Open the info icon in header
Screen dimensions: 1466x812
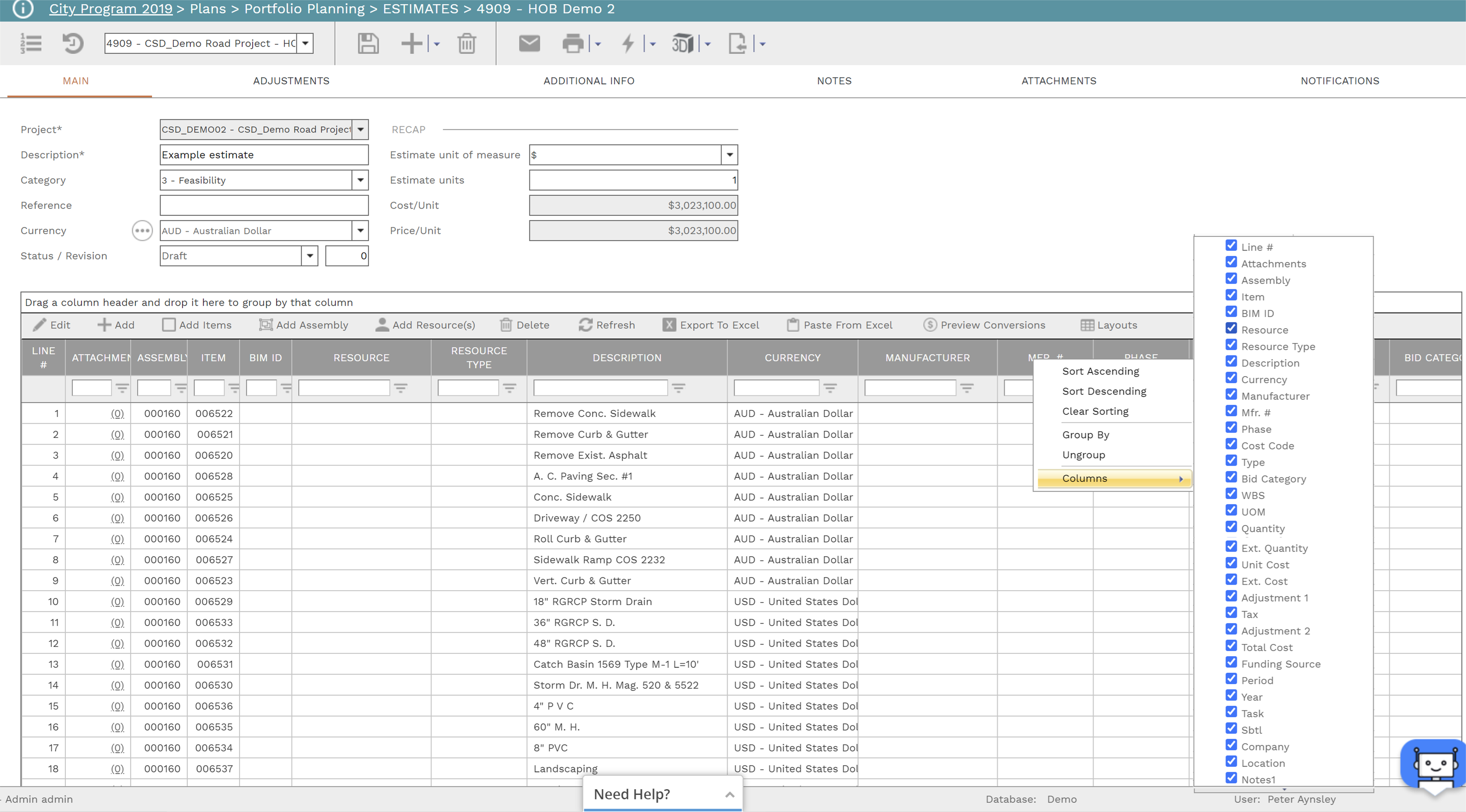(24, 9)
